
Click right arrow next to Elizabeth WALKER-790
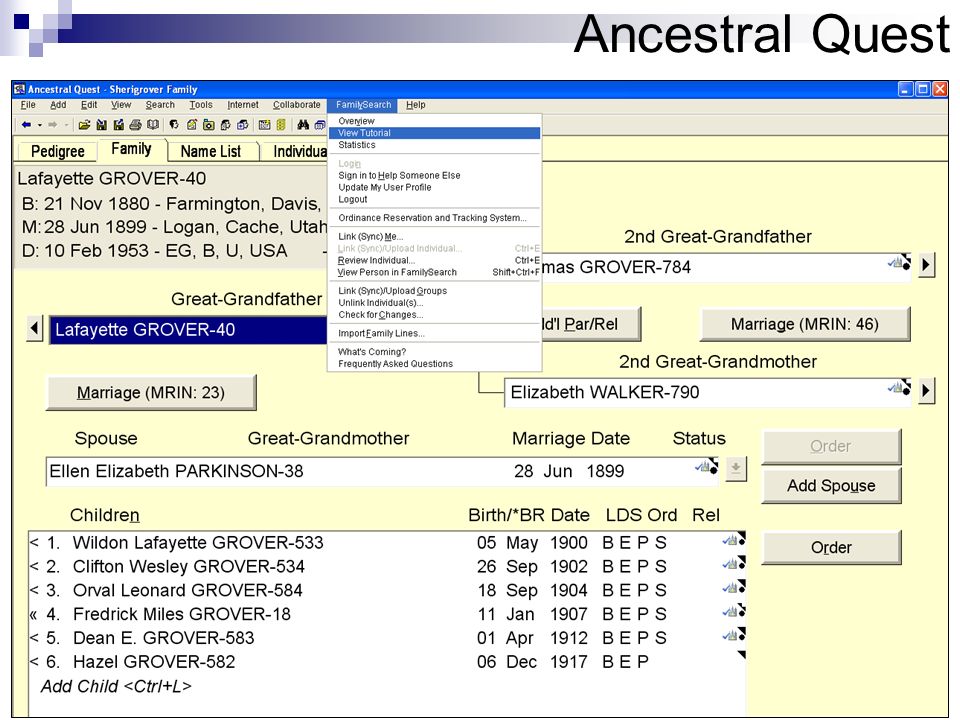coord(926,391)
